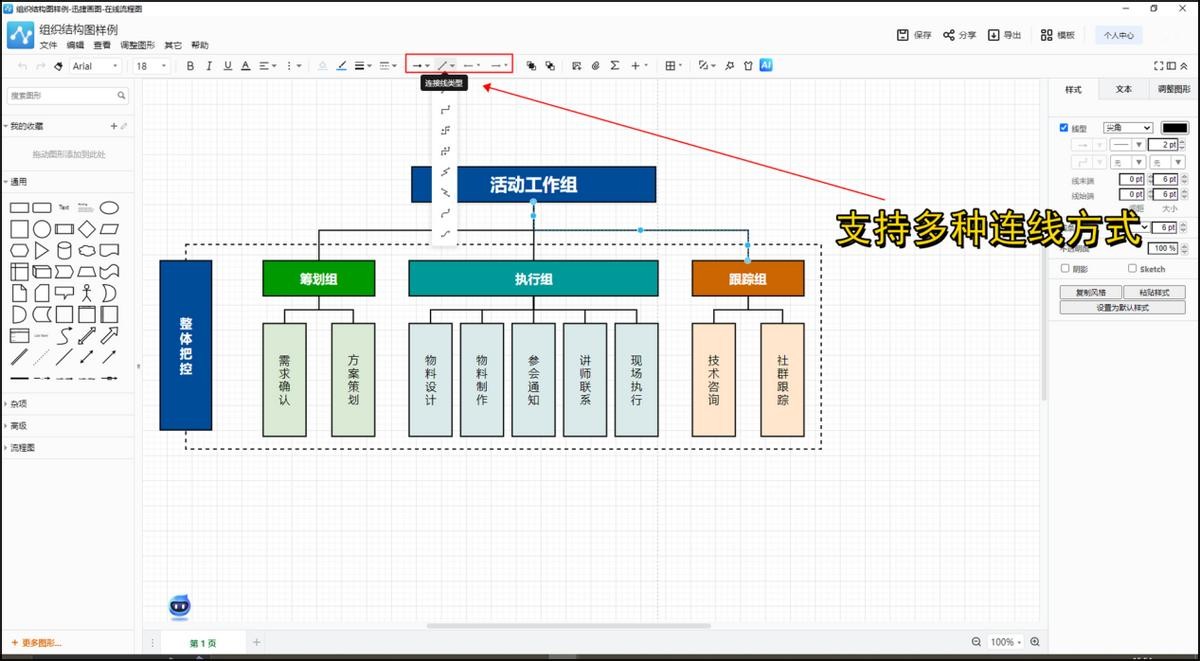Click the 复制风格 button
The height and width of the screenshot is (661, 1200).
(1090, 292)
